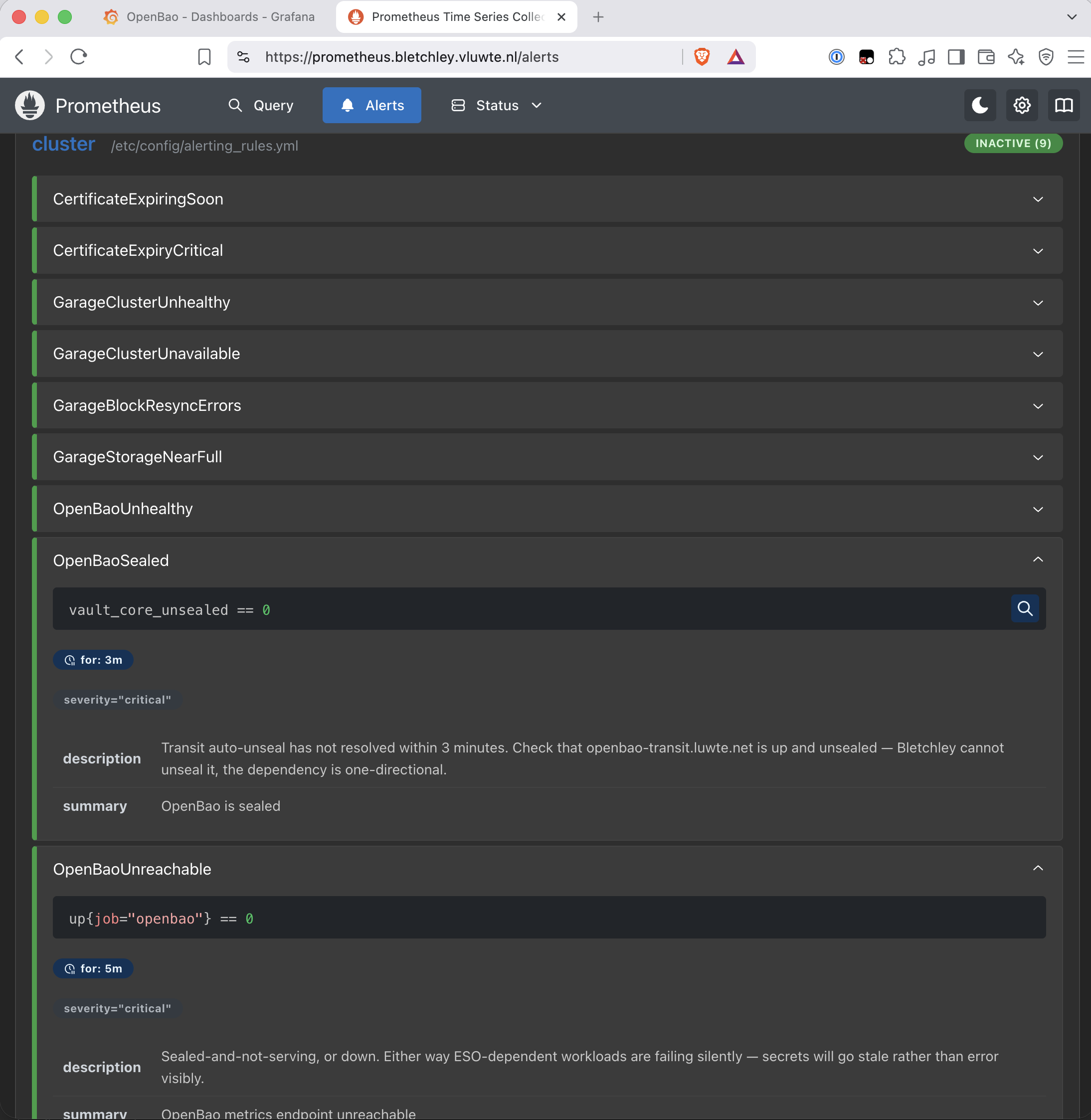
Task: Expand GarageBlockResyncErrors rule
Action: point(547,405)
